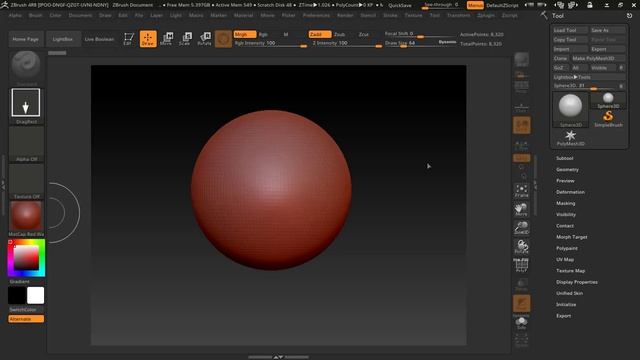Viewport: 640px width, 360px height.
Task: Open the Alpha Off selector
Action: (x=26, y=144)
